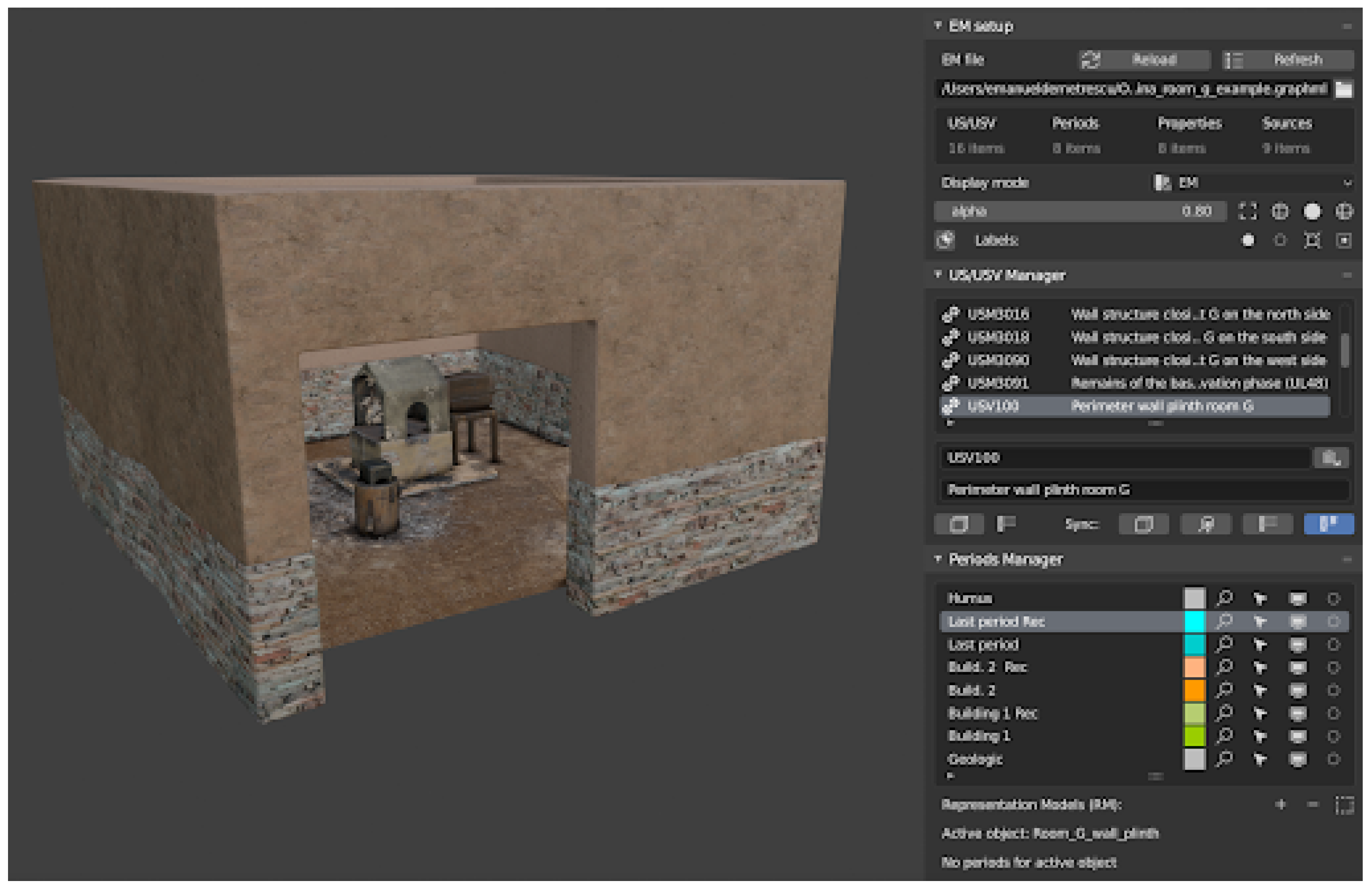Collapse the EM setup panel
This screenshot has width=1372, height=892.
click(x=938, y=25)
